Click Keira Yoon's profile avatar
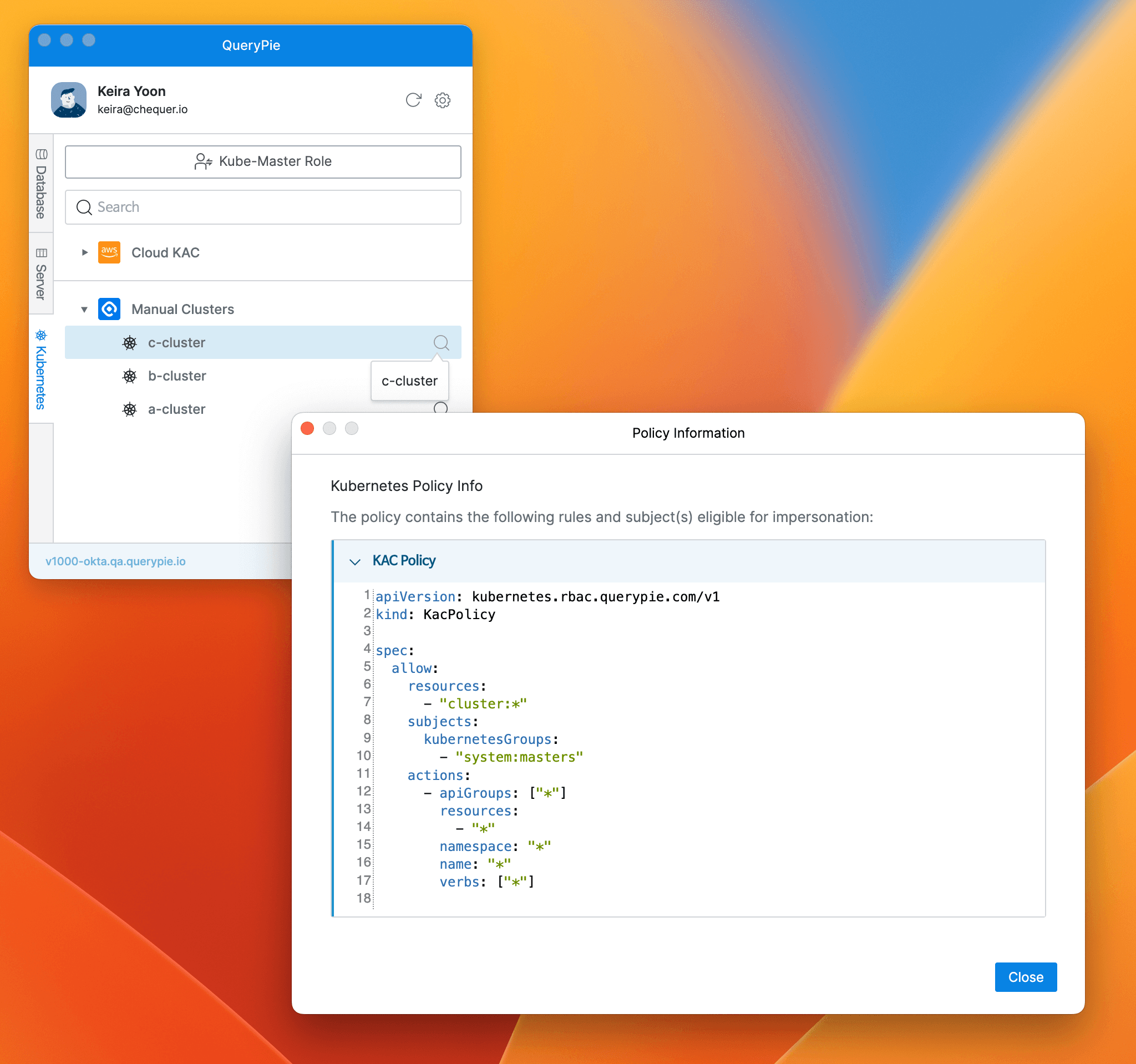Viewport: 1136px width, 1064px height. coord(69,100)
